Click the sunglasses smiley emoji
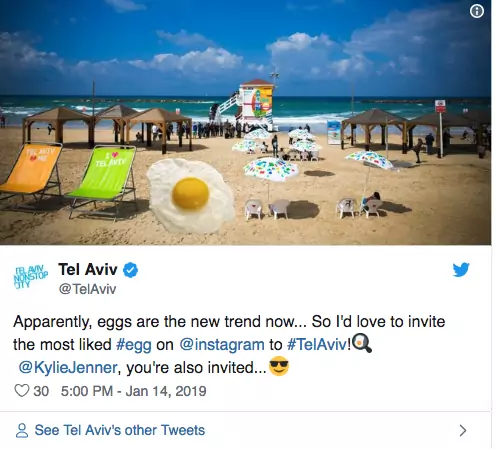The width and height of the screenshot is (497, 449). click(x=279, y=366)
